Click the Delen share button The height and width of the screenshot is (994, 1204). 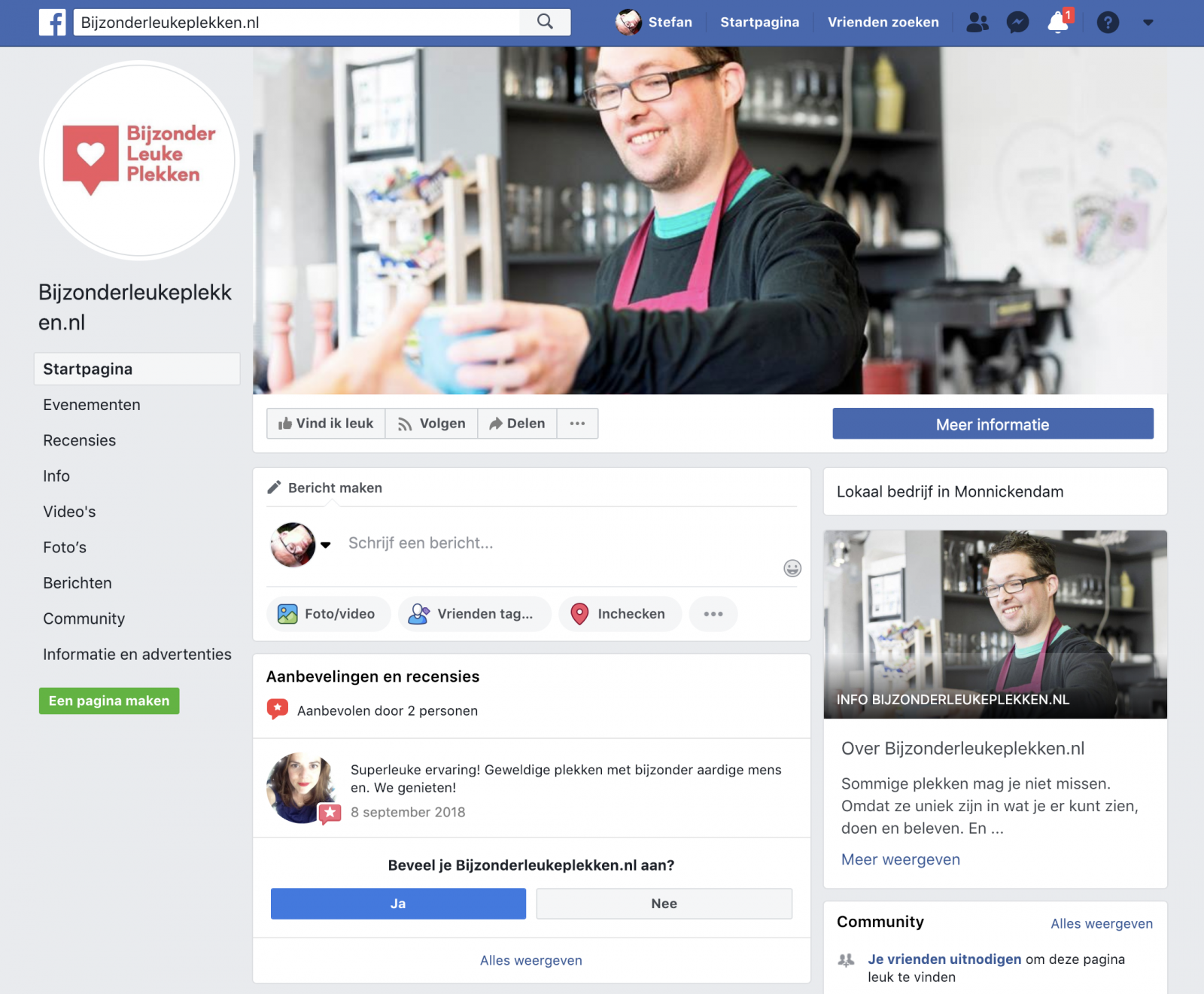[x=518, y=424]
